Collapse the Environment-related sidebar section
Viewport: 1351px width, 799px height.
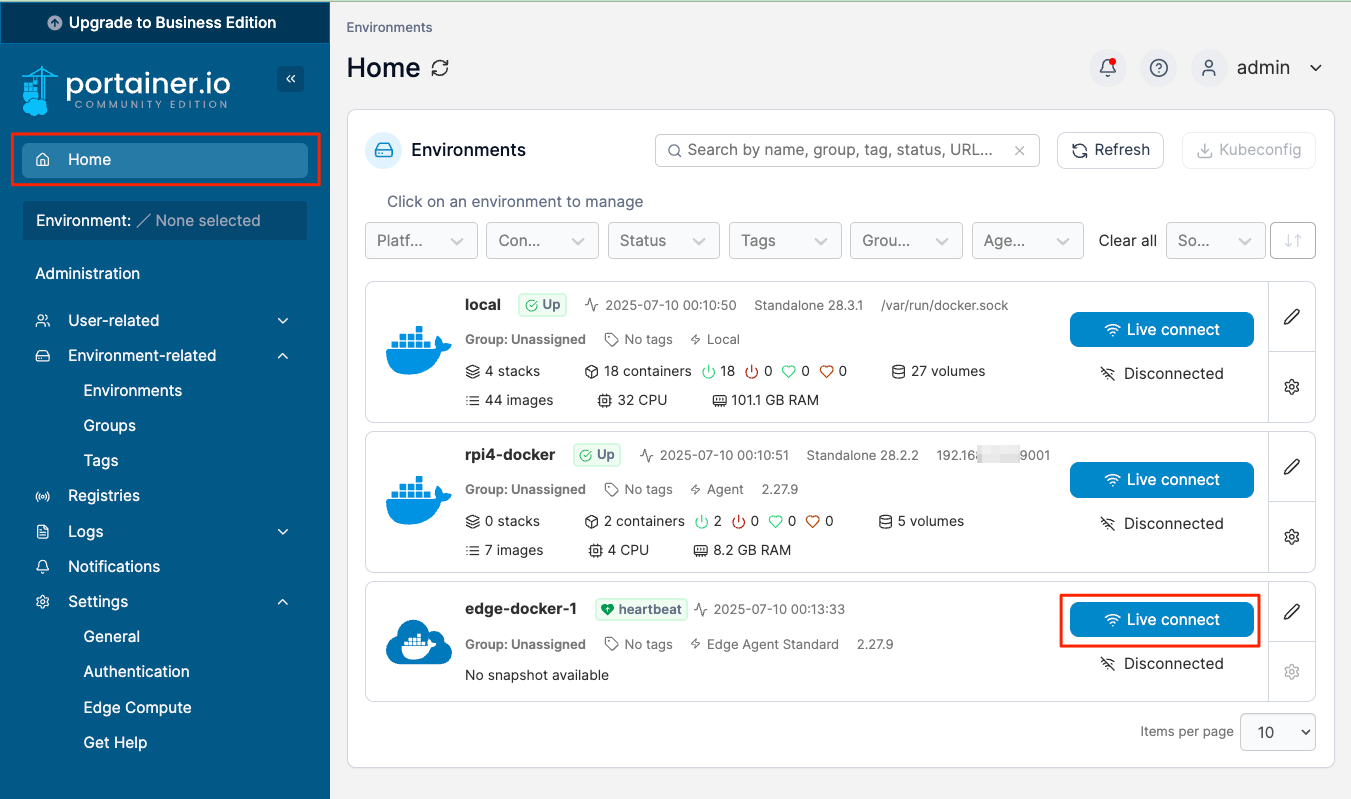click(283, 356)
